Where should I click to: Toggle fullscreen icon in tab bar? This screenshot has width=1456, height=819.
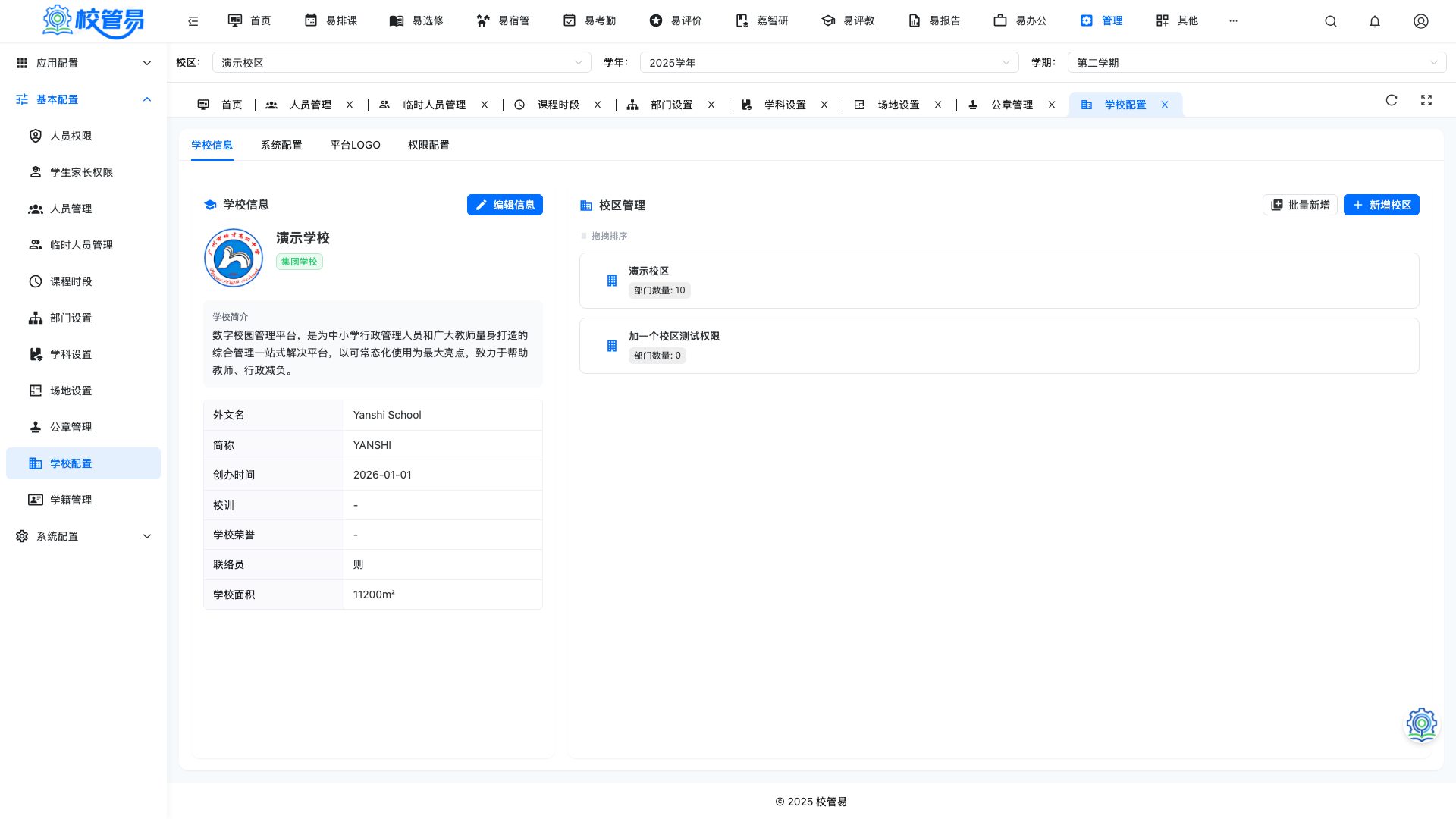tap(1426, 100)
